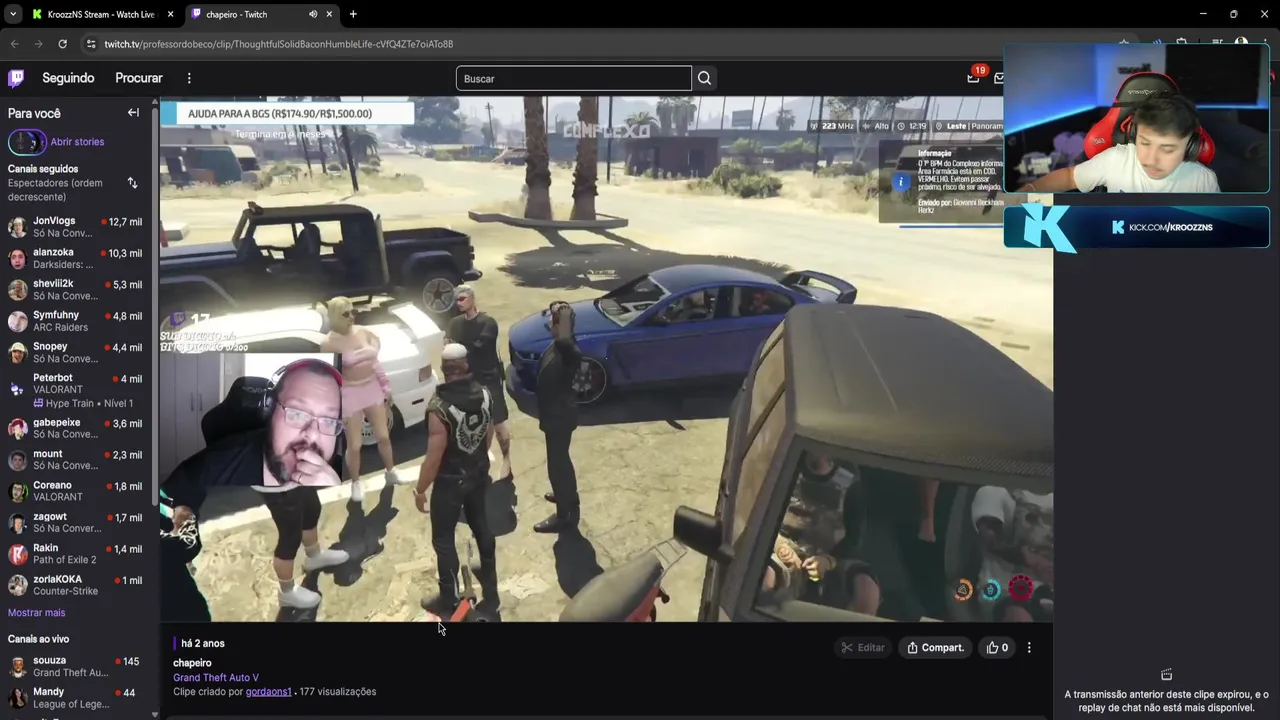1280x720 pixels.
Task: Open alanzoka channel
Action: point(77,258)
